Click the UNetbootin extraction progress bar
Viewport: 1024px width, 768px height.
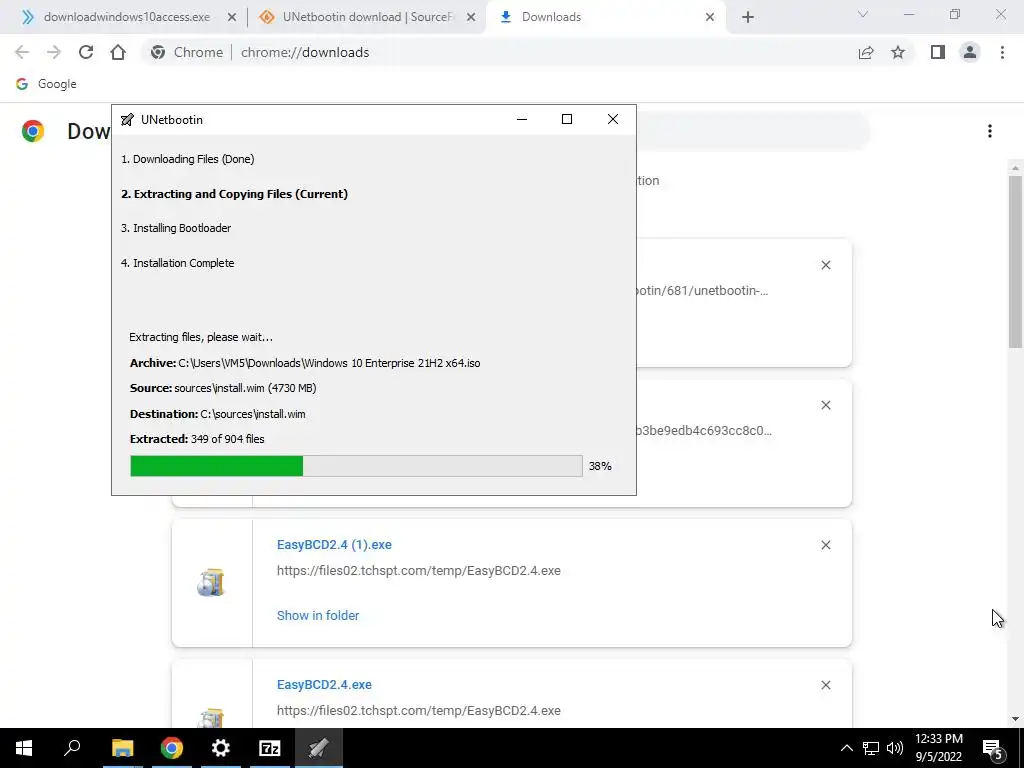[356, 466]
